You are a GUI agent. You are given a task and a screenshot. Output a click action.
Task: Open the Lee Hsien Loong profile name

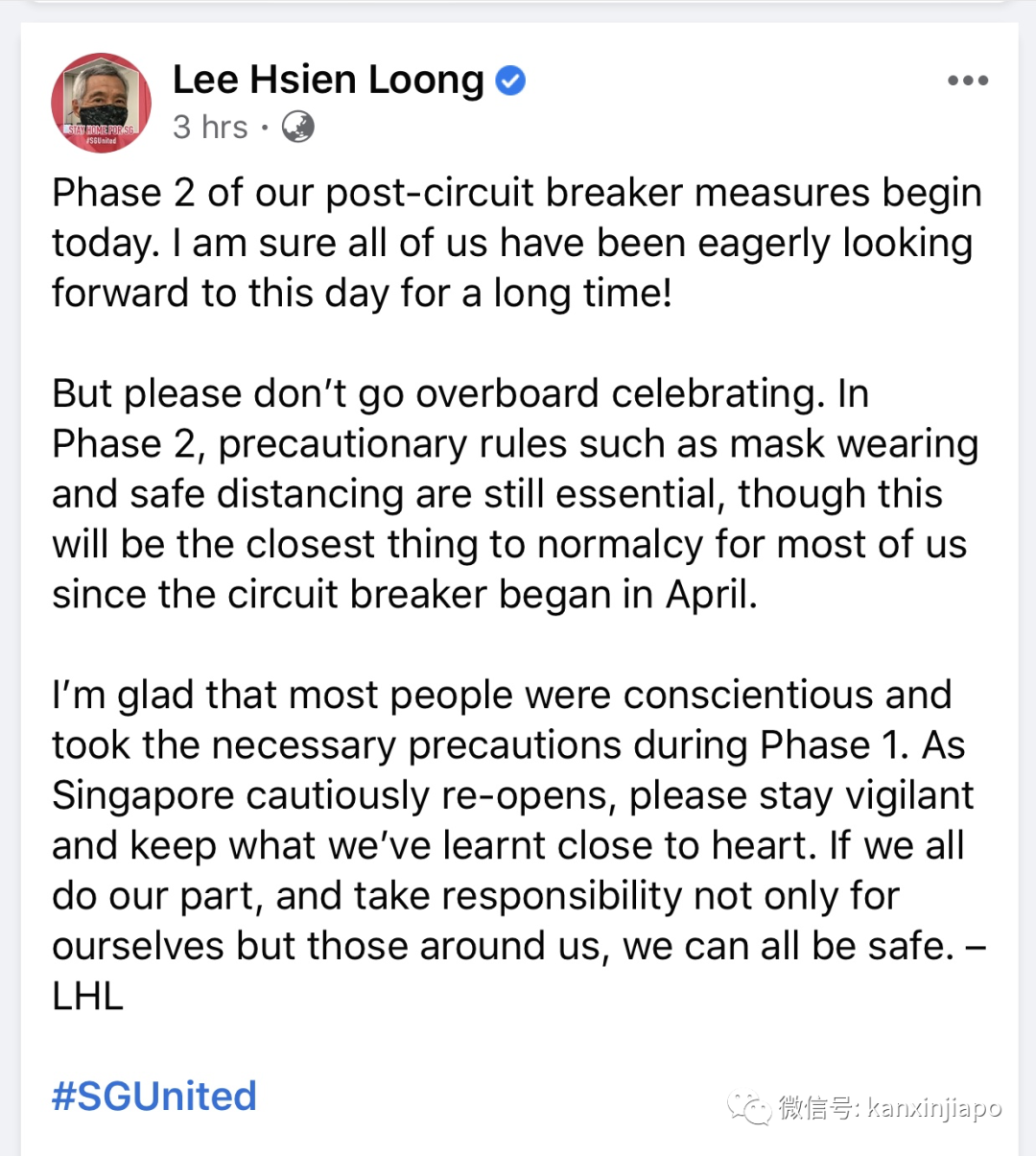(328, 80)
